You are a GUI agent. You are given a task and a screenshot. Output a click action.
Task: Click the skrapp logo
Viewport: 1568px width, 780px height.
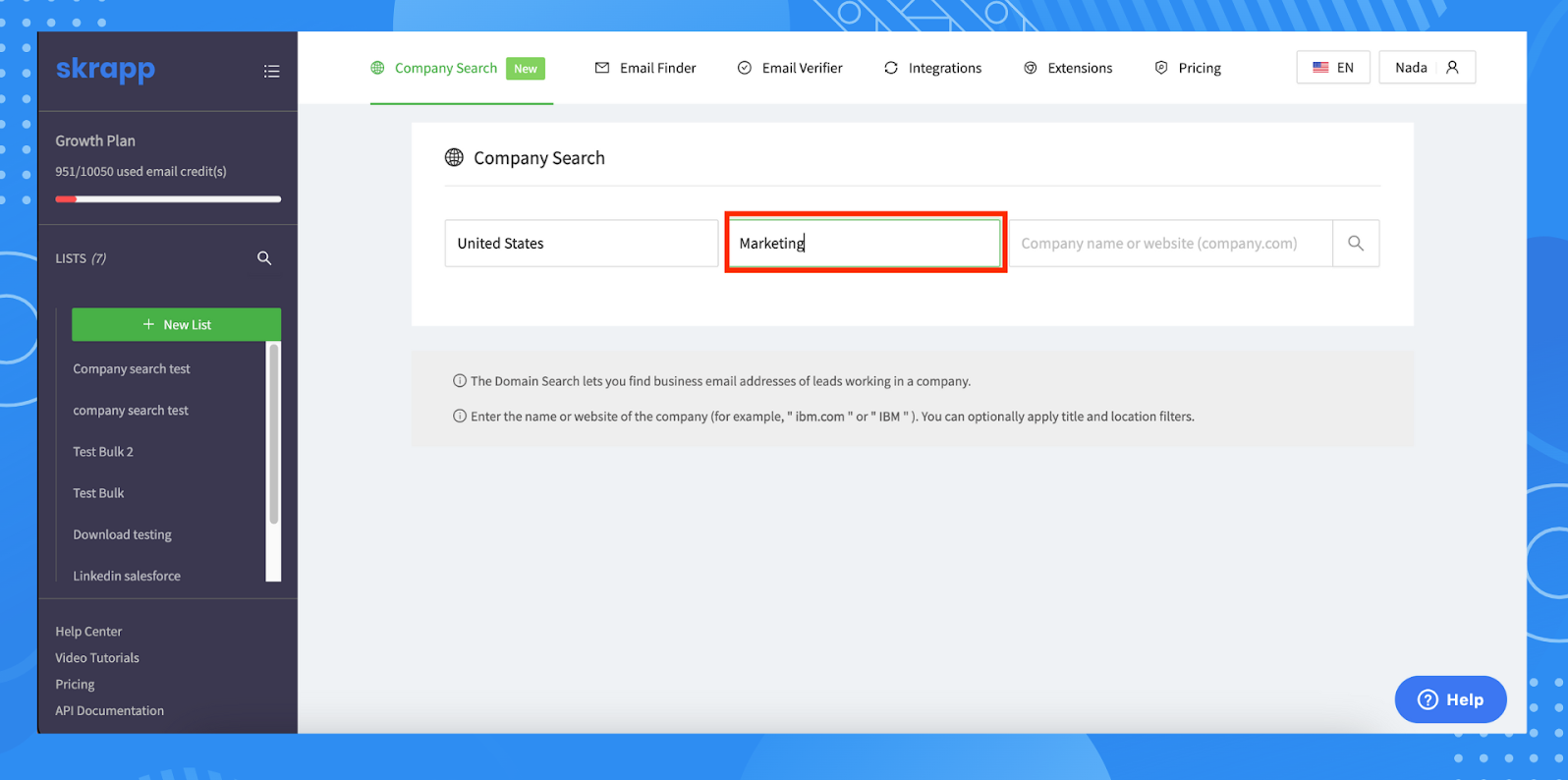[105, 70]
